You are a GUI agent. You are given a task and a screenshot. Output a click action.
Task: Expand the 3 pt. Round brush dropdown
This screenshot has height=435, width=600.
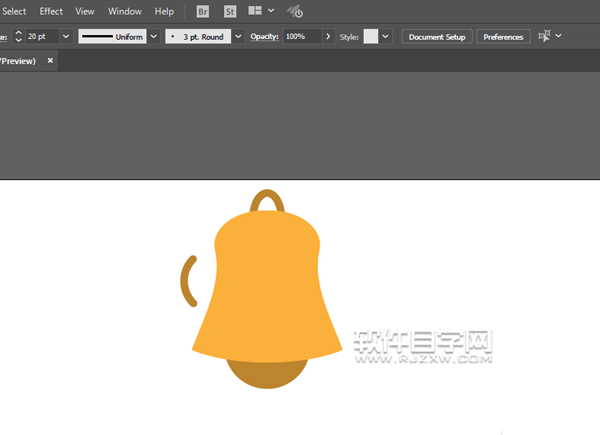pyautogui.click(x=238, y=36)
